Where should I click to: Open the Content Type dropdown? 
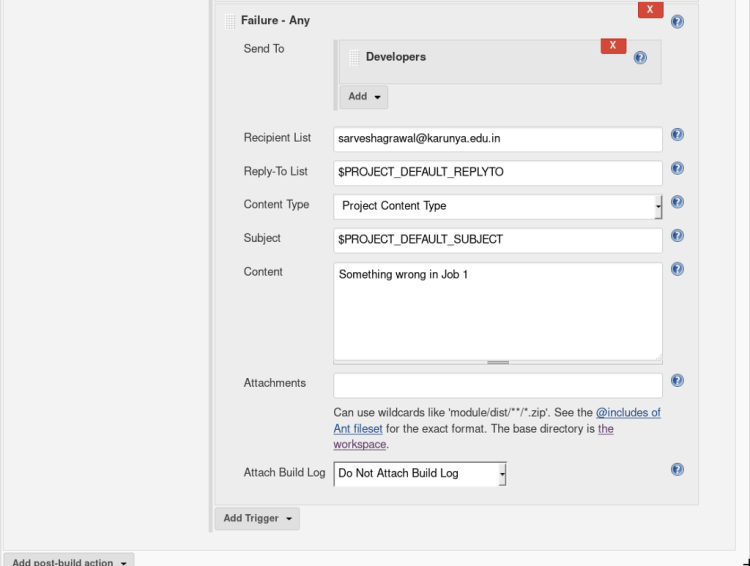click(x=497, y=206)
